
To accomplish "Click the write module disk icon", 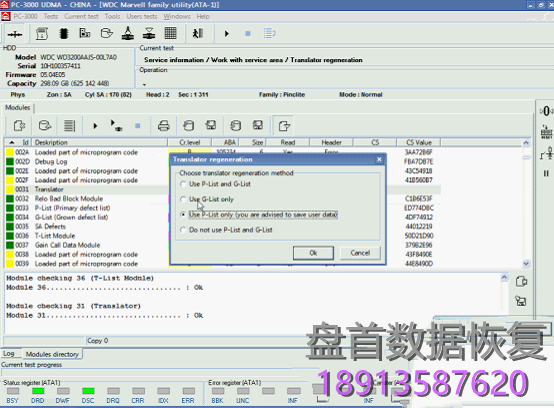I will pos(211,125).
